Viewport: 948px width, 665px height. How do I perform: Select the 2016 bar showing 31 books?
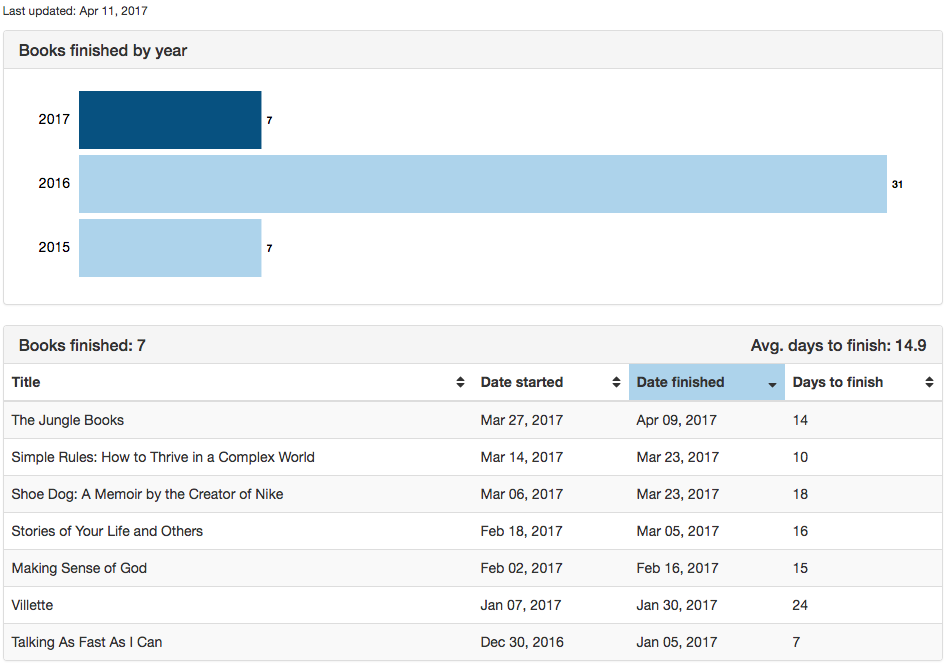pyautogui.click(x=482, y=184)
